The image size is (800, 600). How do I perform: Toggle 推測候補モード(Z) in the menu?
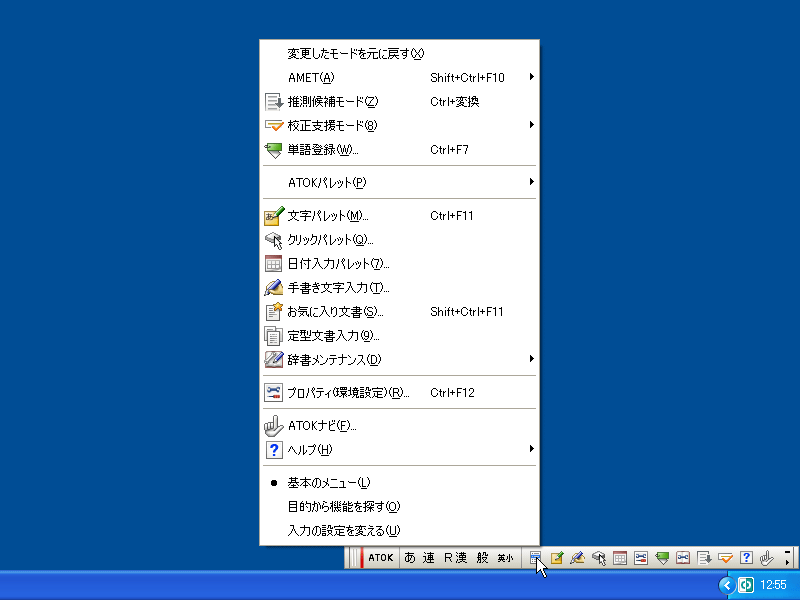[x=399, y=102]
